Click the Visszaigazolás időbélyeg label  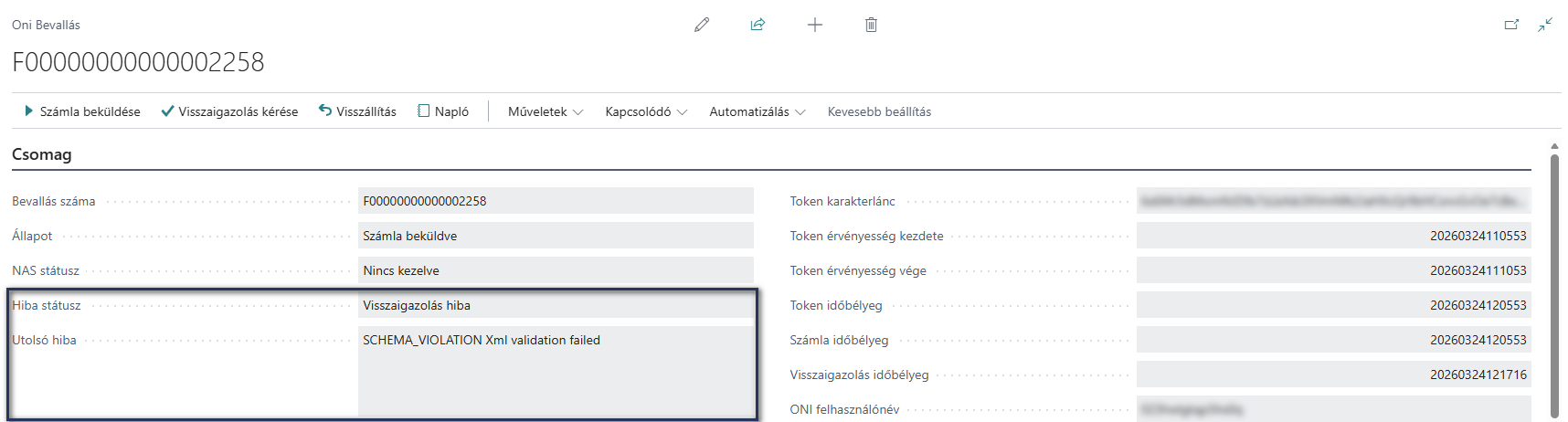[859, 375]
